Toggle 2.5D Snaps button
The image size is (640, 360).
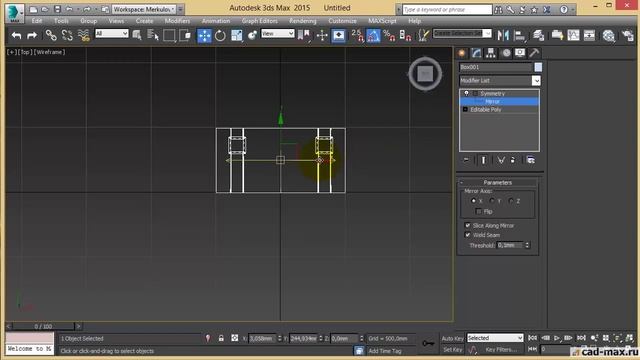point(357,36)
